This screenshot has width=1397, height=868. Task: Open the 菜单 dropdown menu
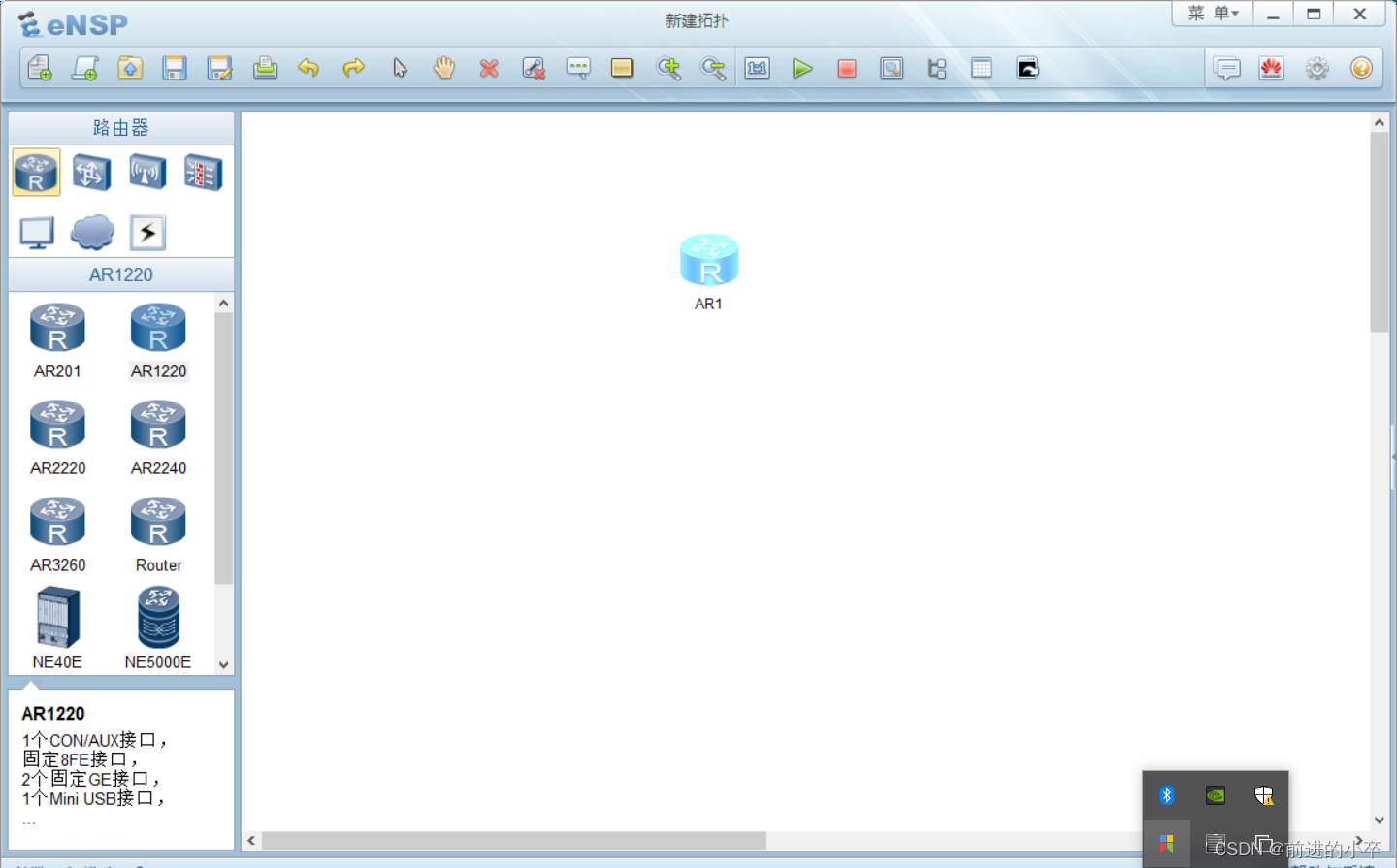(x=1213, y=14)
